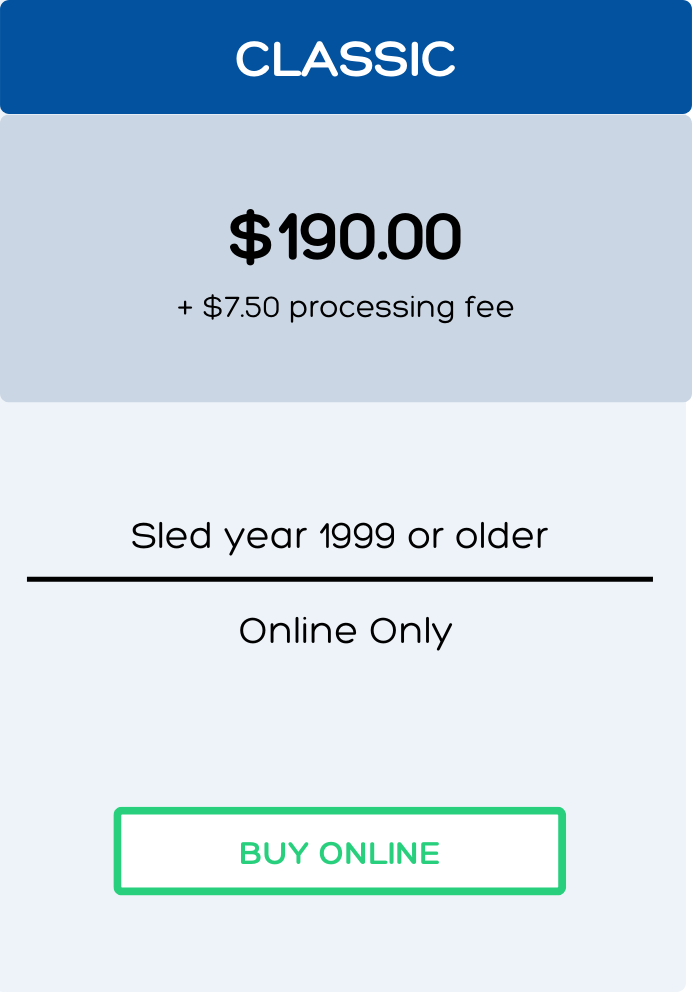Click the BUY ONLINE button
Viewport: 696px width, 992px height.
340,851
